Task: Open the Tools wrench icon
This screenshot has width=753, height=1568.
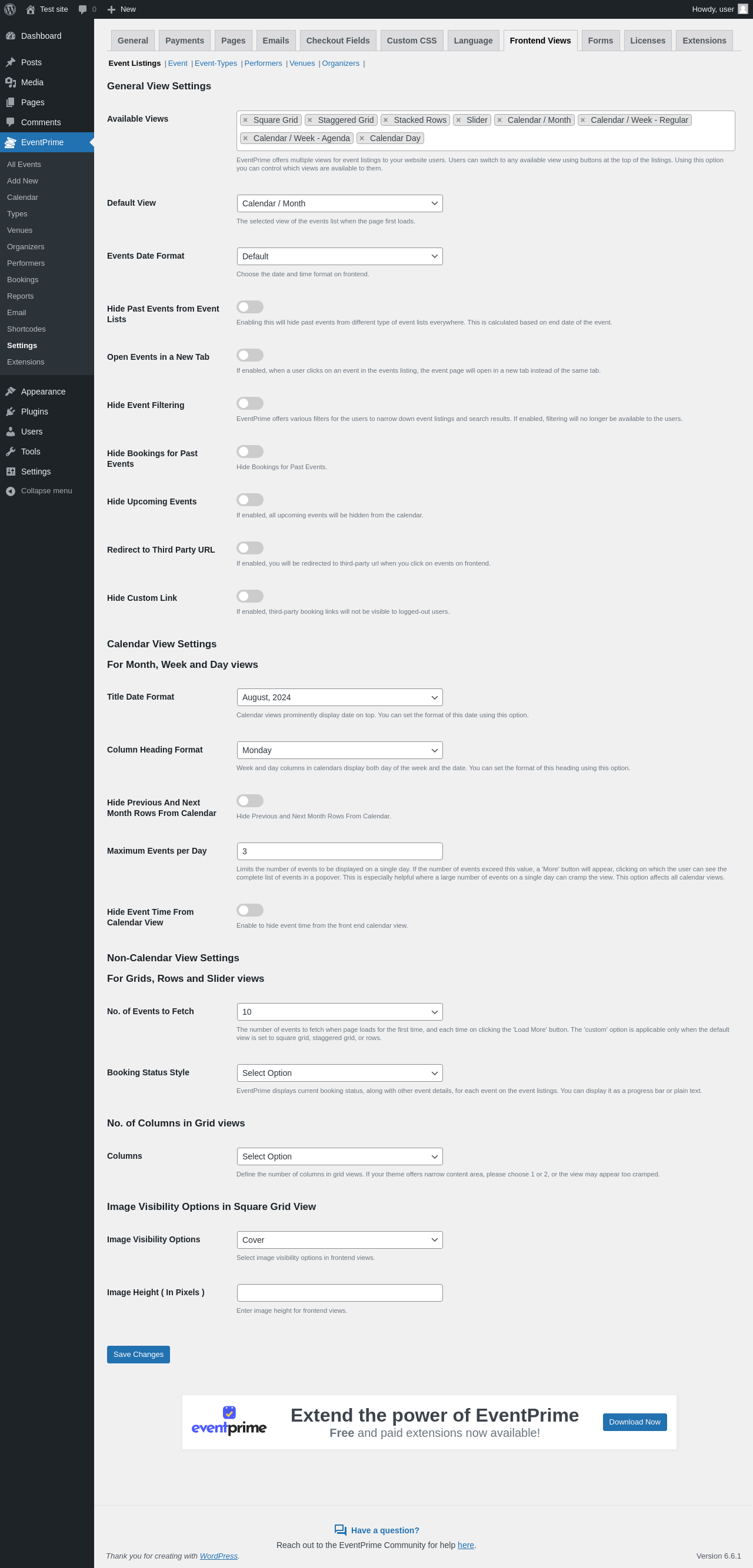Action: click(11, 452)
